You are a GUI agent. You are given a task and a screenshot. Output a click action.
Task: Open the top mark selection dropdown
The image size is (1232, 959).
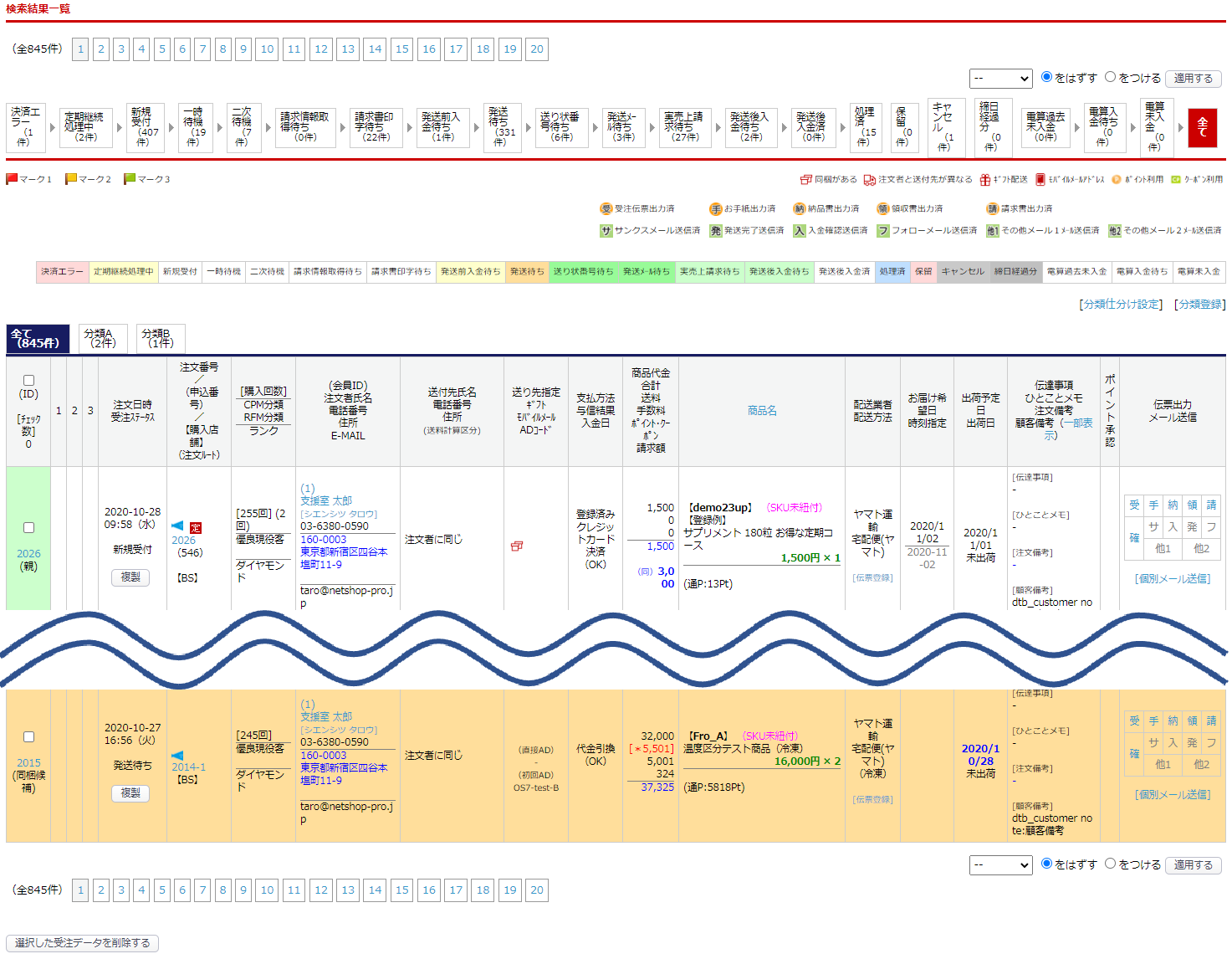[1000, 79]
